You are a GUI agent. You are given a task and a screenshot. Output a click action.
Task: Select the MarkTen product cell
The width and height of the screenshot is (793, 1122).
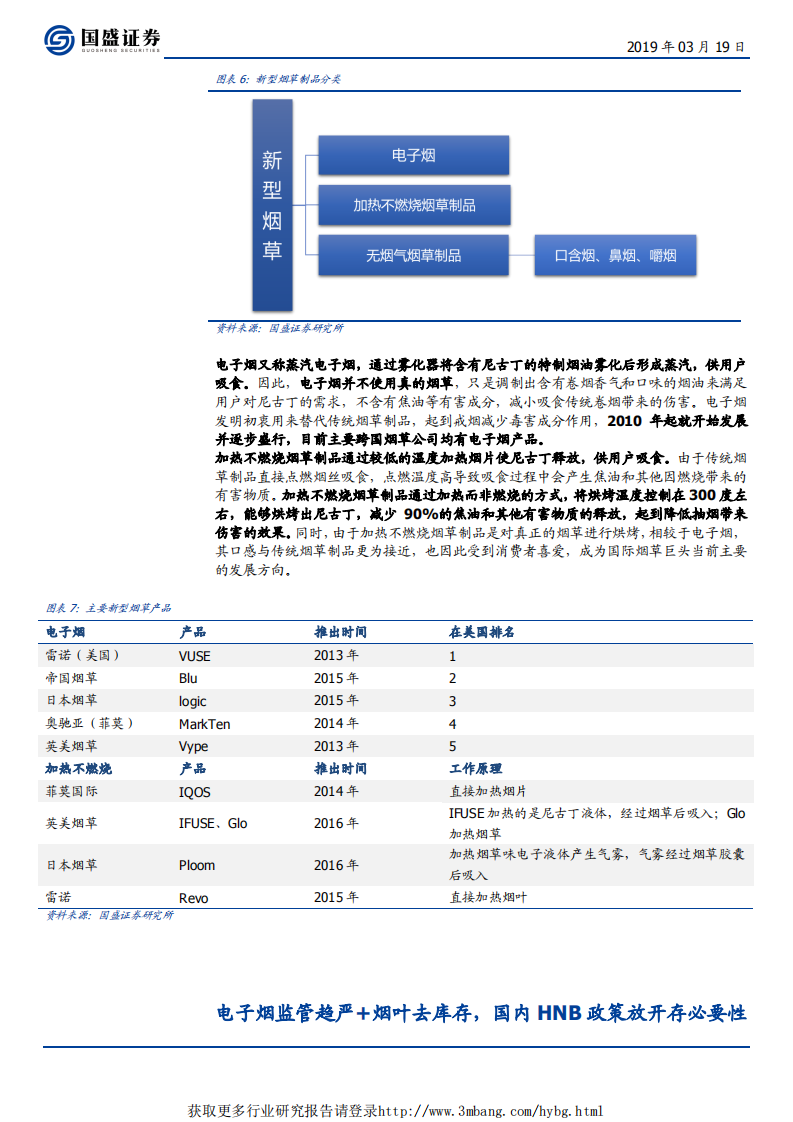coord(205,724)
